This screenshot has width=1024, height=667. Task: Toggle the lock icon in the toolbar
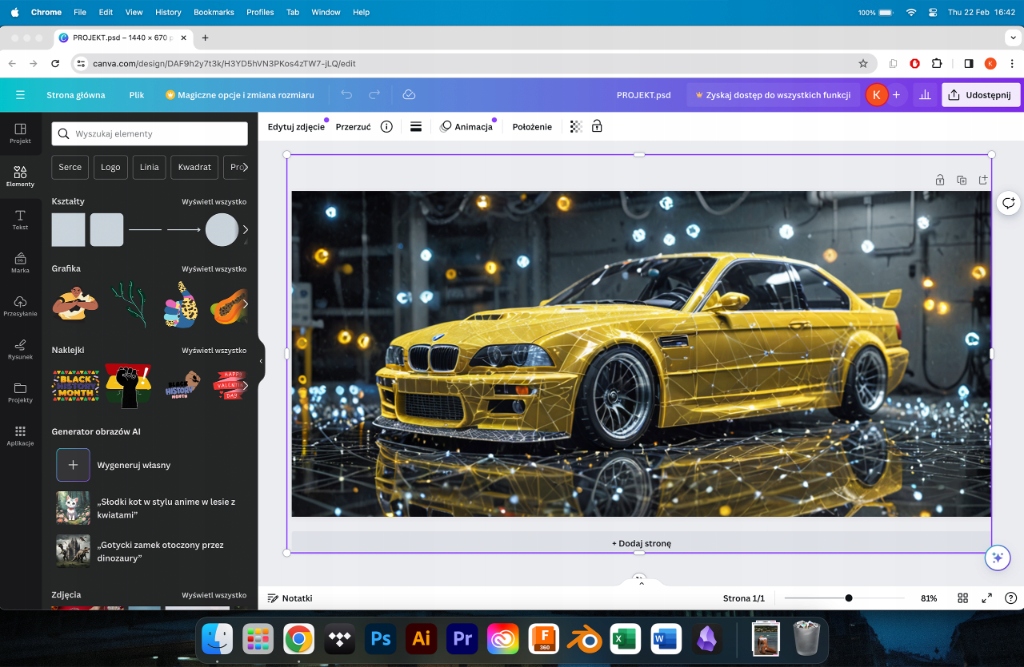click(597, 127)
